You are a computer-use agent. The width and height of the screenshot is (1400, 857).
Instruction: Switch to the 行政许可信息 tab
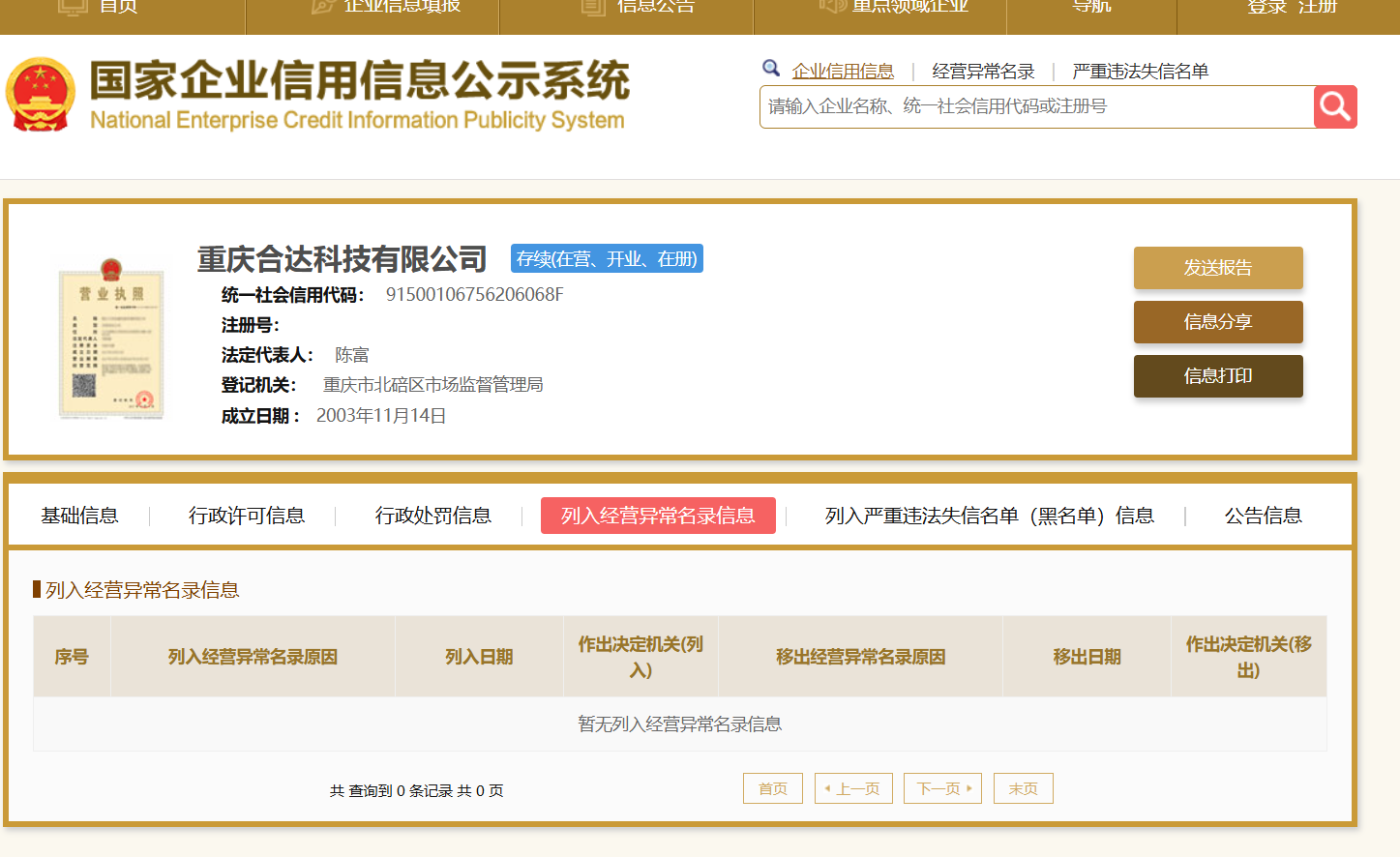(x=247, y=516)
